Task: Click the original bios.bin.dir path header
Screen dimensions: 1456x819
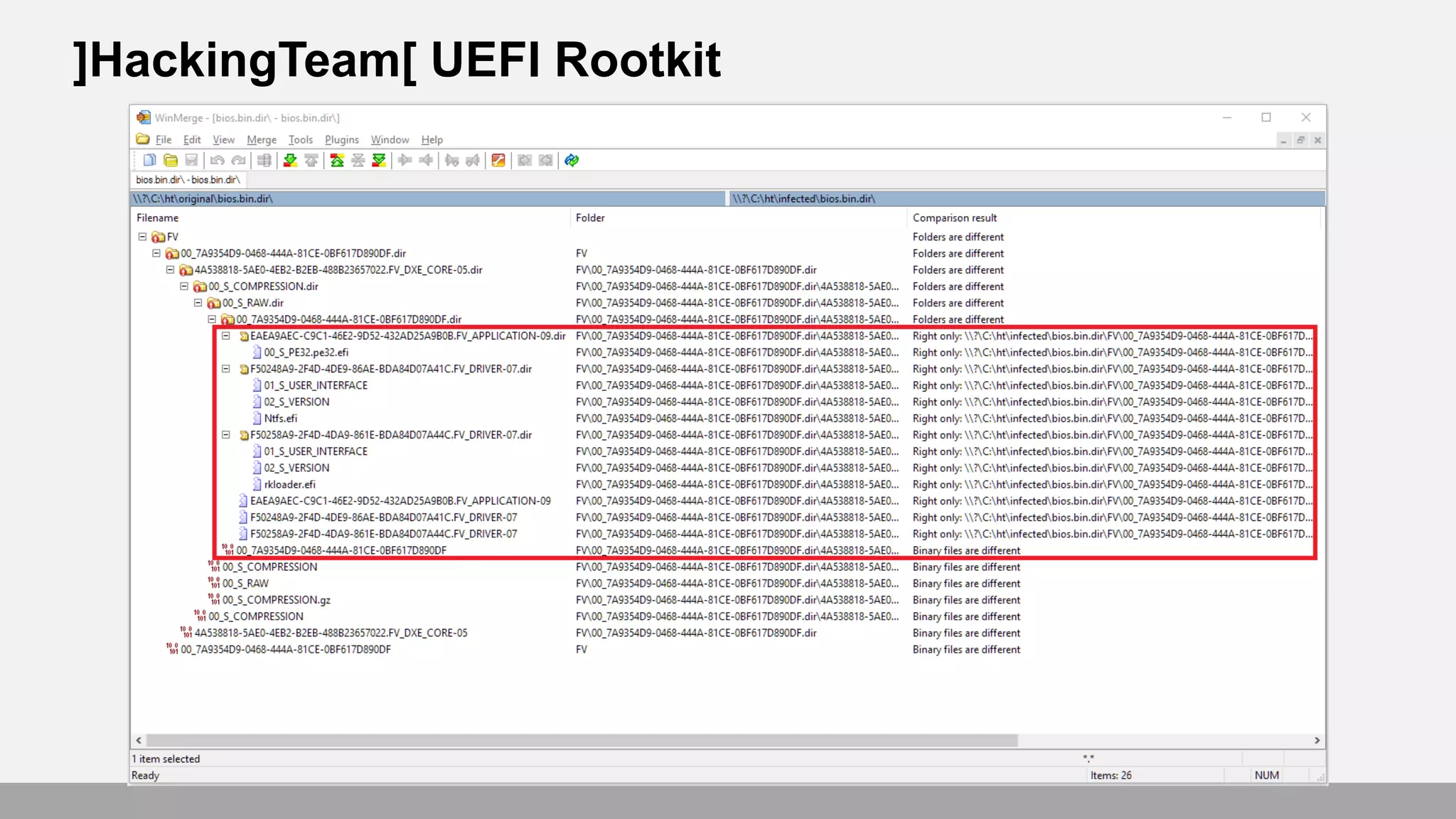Action: 428,199
